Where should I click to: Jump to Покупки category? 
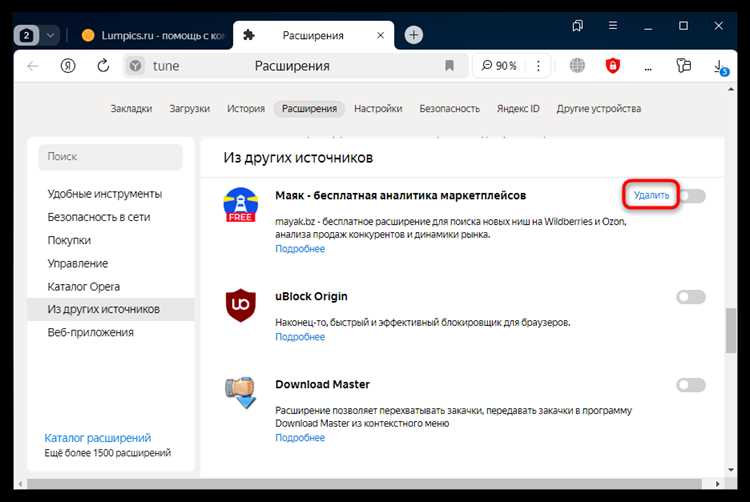coord(69,240)
